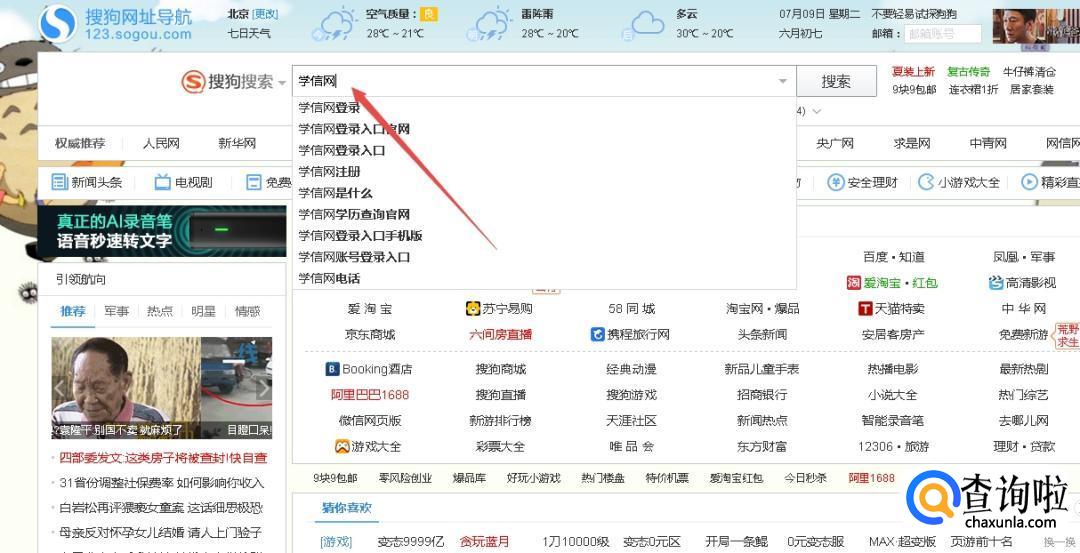Switch to the 明星 news tab
1080x553 pixels.
tap(203, 311)
